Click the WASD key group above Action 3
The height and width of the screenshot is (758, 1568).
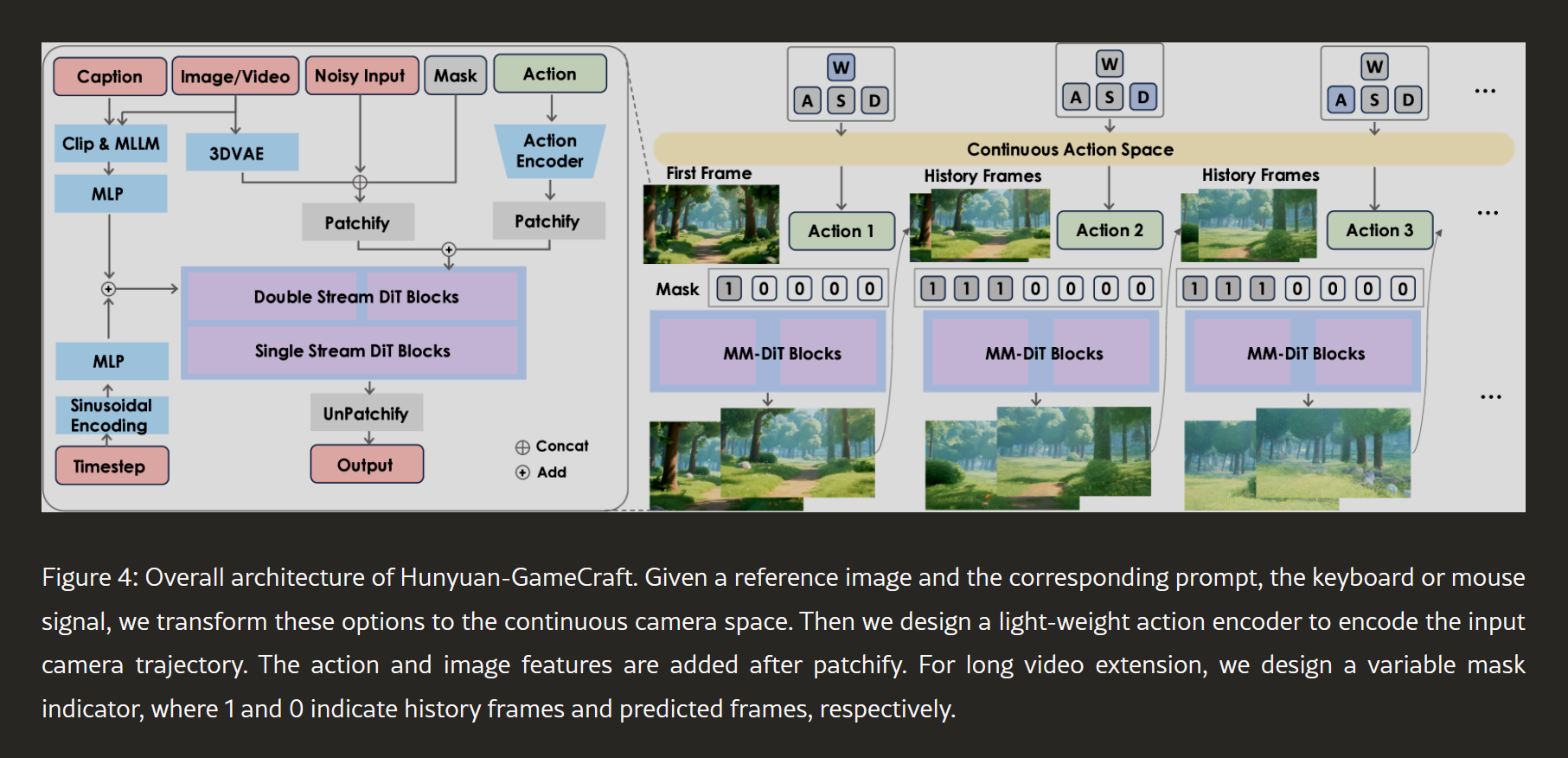[1374, 84]
